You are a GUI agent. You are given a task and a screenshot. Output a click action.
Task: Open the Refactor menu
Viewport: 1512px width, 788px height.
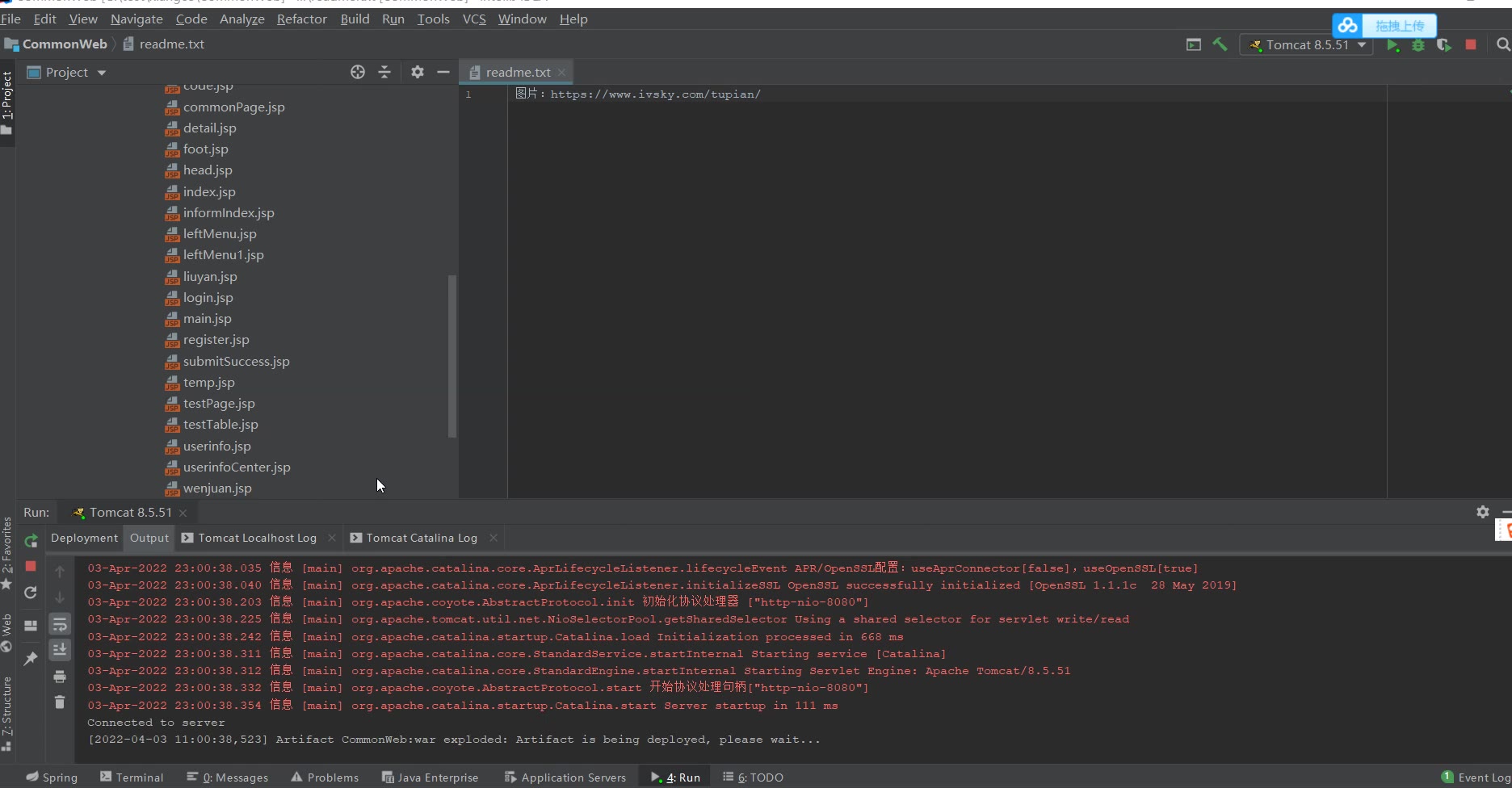click(x=301, y=19)
